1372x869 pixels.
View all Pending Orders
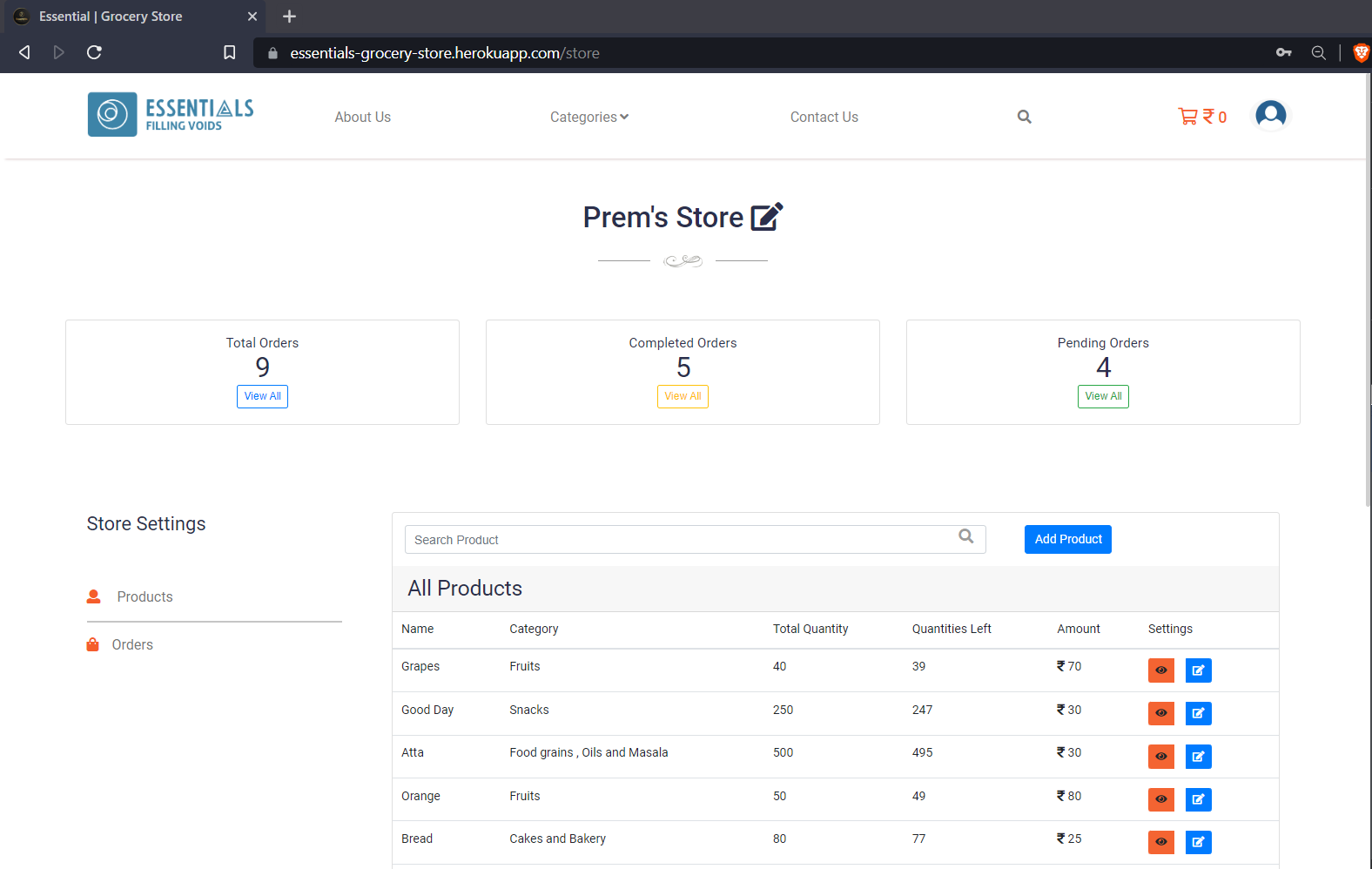pyautogui.click(x=1103, y=396)
